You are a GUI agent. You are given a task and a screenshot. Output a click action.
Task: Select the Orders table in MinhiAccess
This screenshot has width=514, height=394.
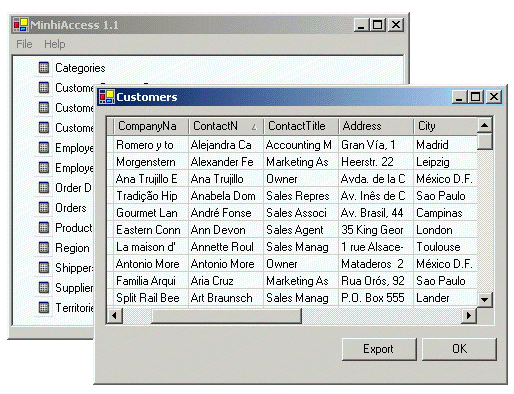click(71, 208)
